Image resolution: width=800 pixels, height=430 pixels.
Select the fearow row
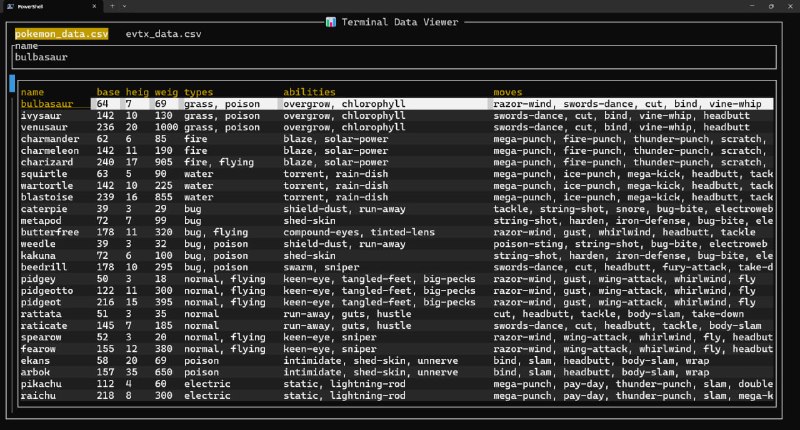point(397,349)
